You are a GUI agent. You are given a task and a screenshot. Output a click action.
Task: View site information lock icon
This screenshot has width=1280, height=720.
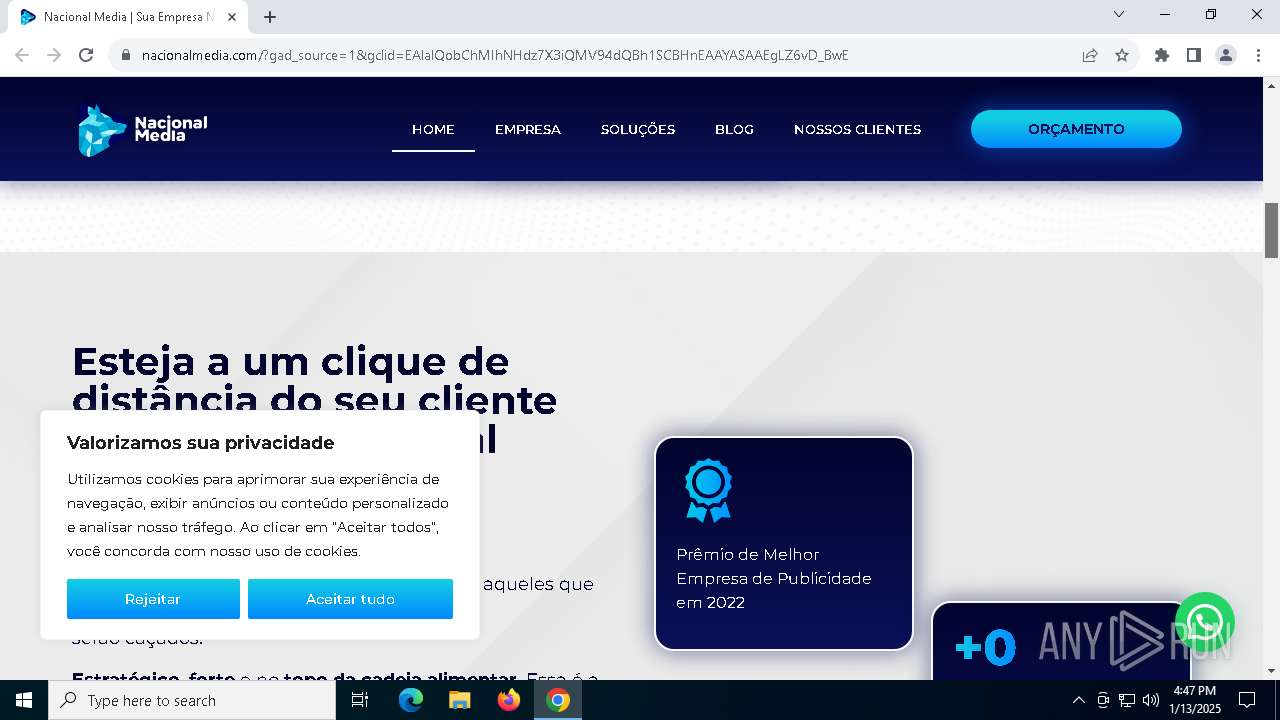[x=126, y=55]
